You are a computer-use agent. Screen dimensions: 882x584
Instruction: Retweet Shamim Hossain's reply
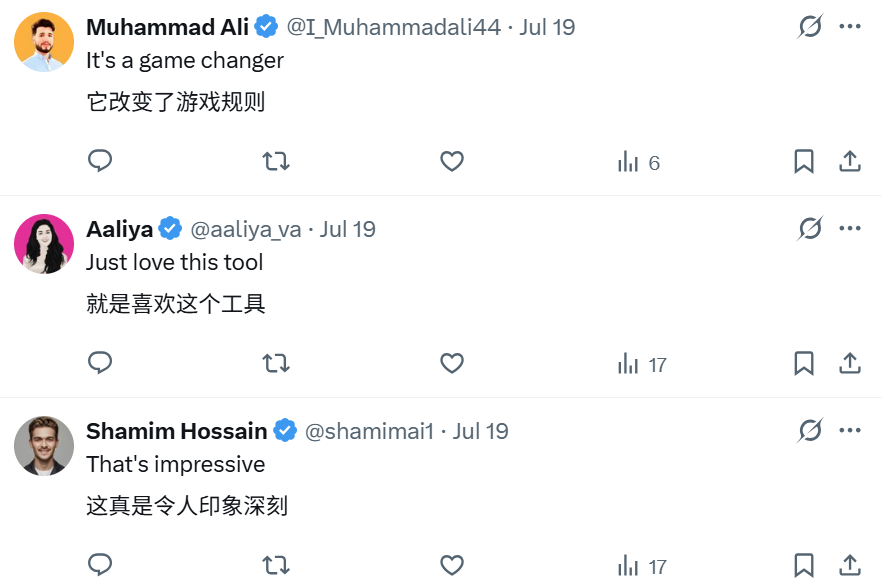[x=275, y=565]
